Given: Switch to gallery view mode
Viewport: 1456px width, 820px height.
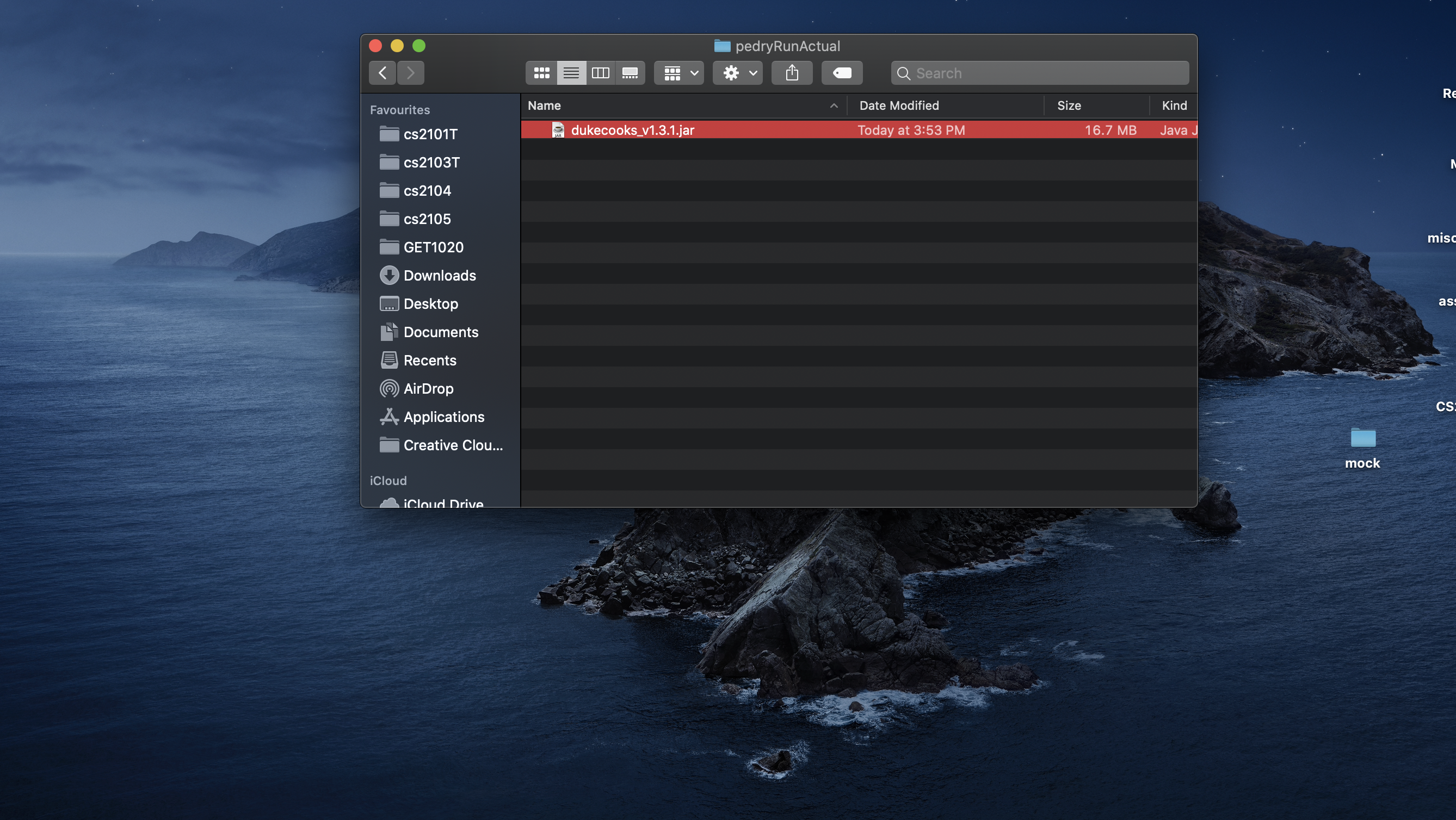Looking at the screenshot, I should click(x=630, y=73).
